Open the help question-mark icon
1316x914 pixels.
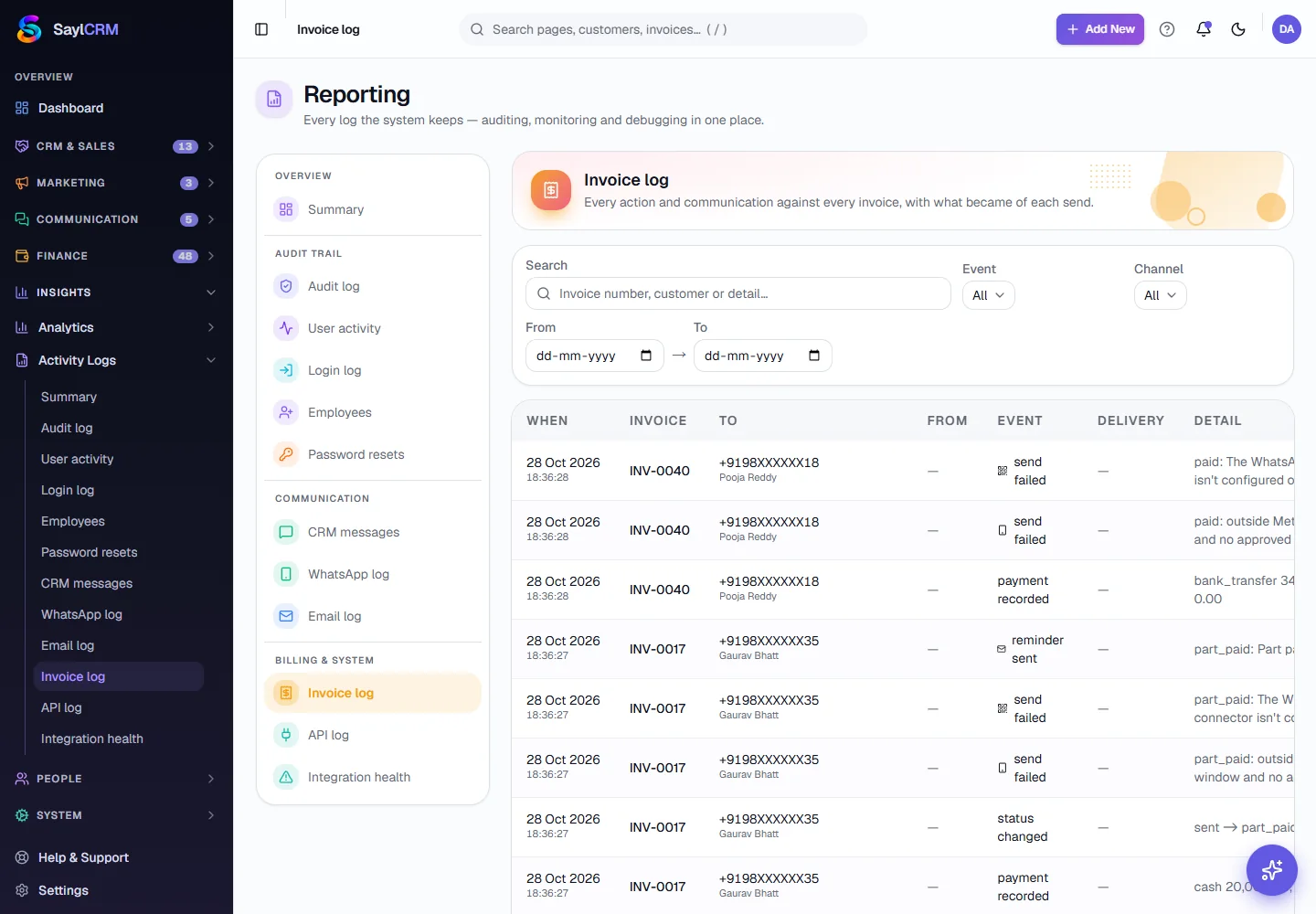click(x=1167, y=29)
